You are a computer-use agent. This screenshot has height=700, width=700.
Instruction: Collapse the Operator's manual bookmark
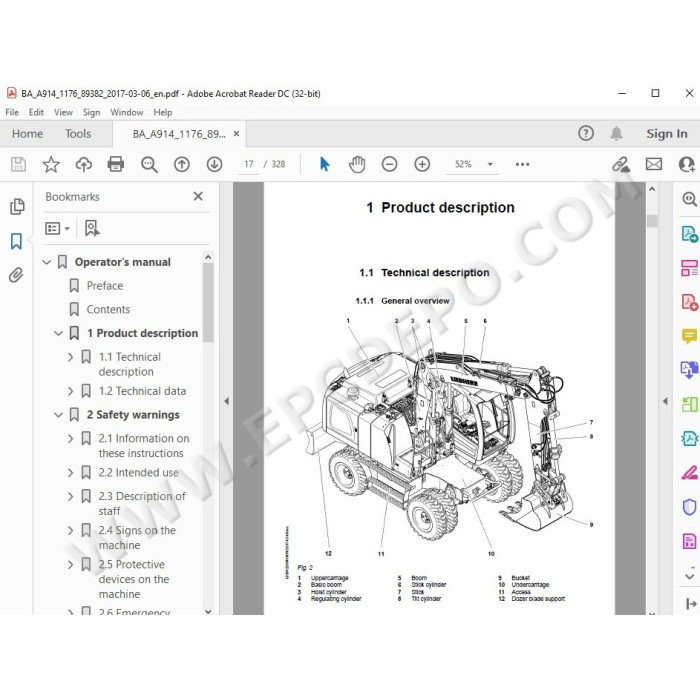[x=46, y=262]
